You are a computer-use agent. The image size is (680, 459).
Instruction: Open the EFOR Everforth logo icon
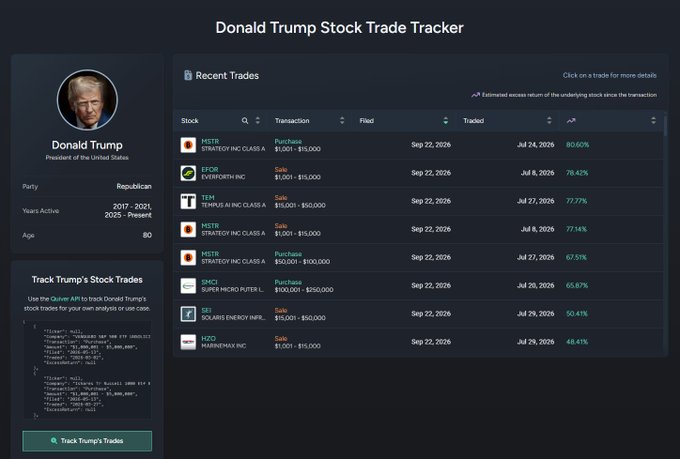(x=188, y=173)
